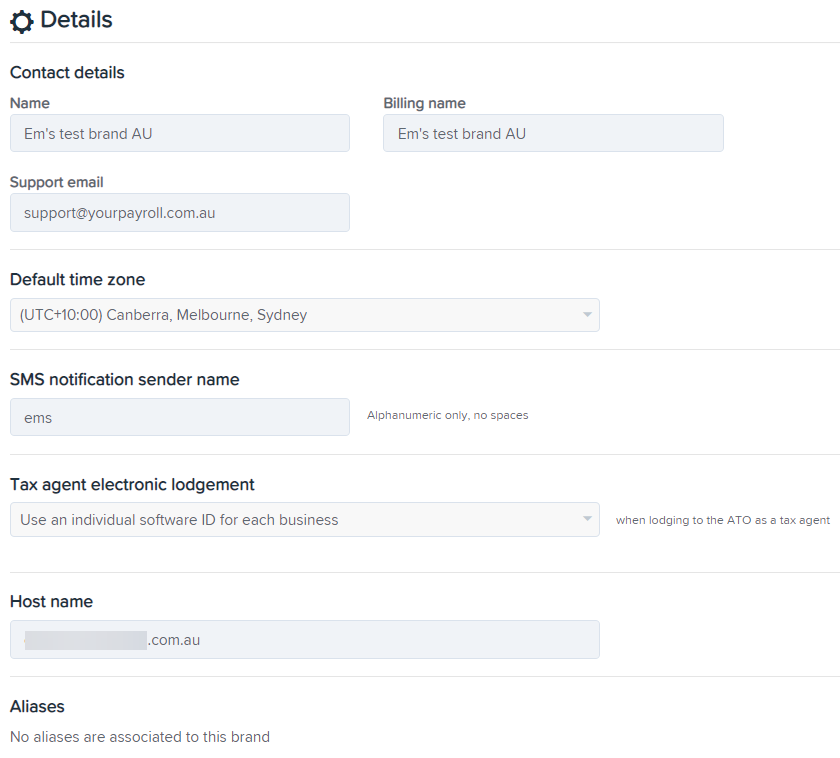Click the 'Tax agent electronic lodgement' heading
Image resolution: width=840 pixels, height=758 pixels.
click(132, 484)
